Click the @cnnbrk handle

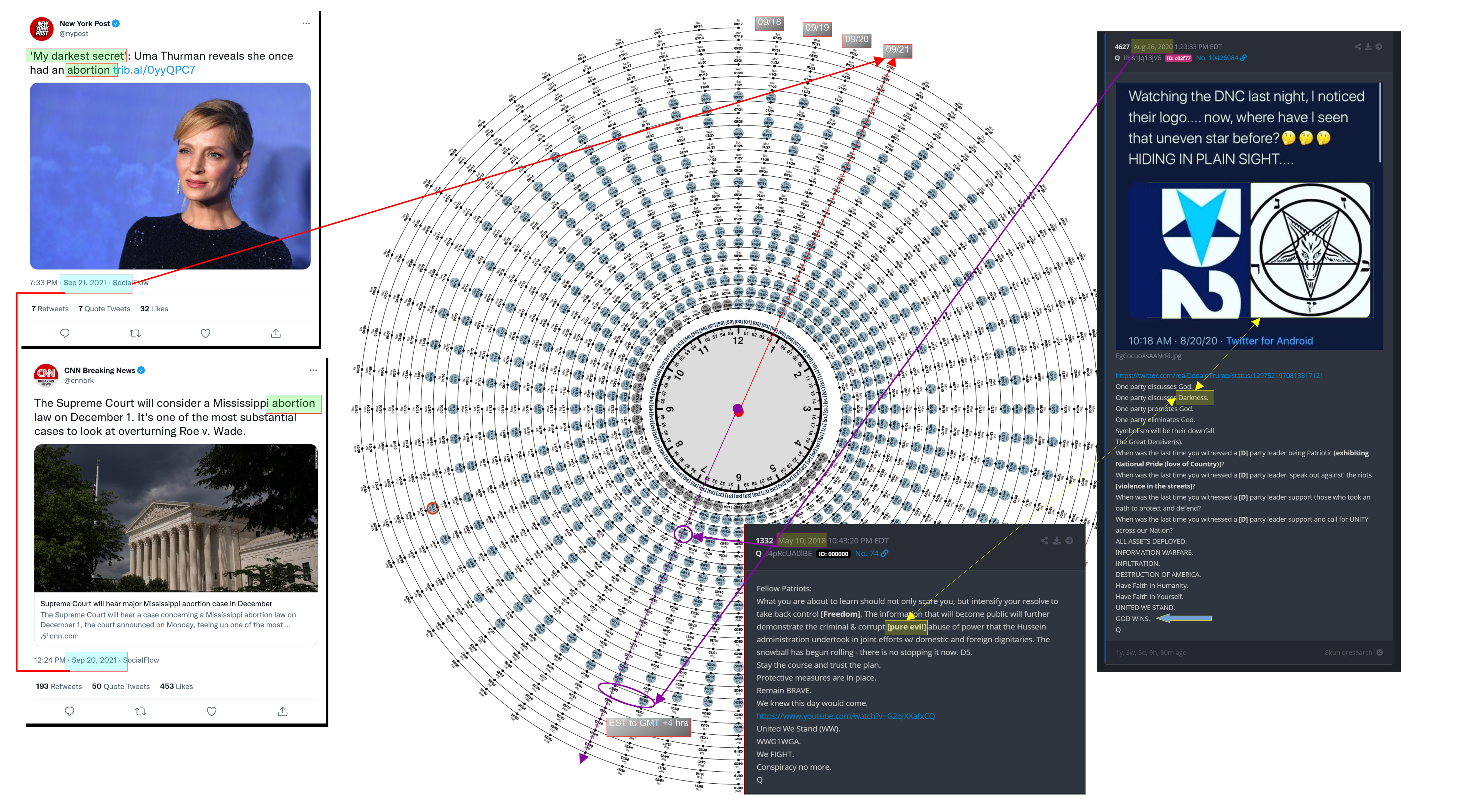[x=79, y=380]
